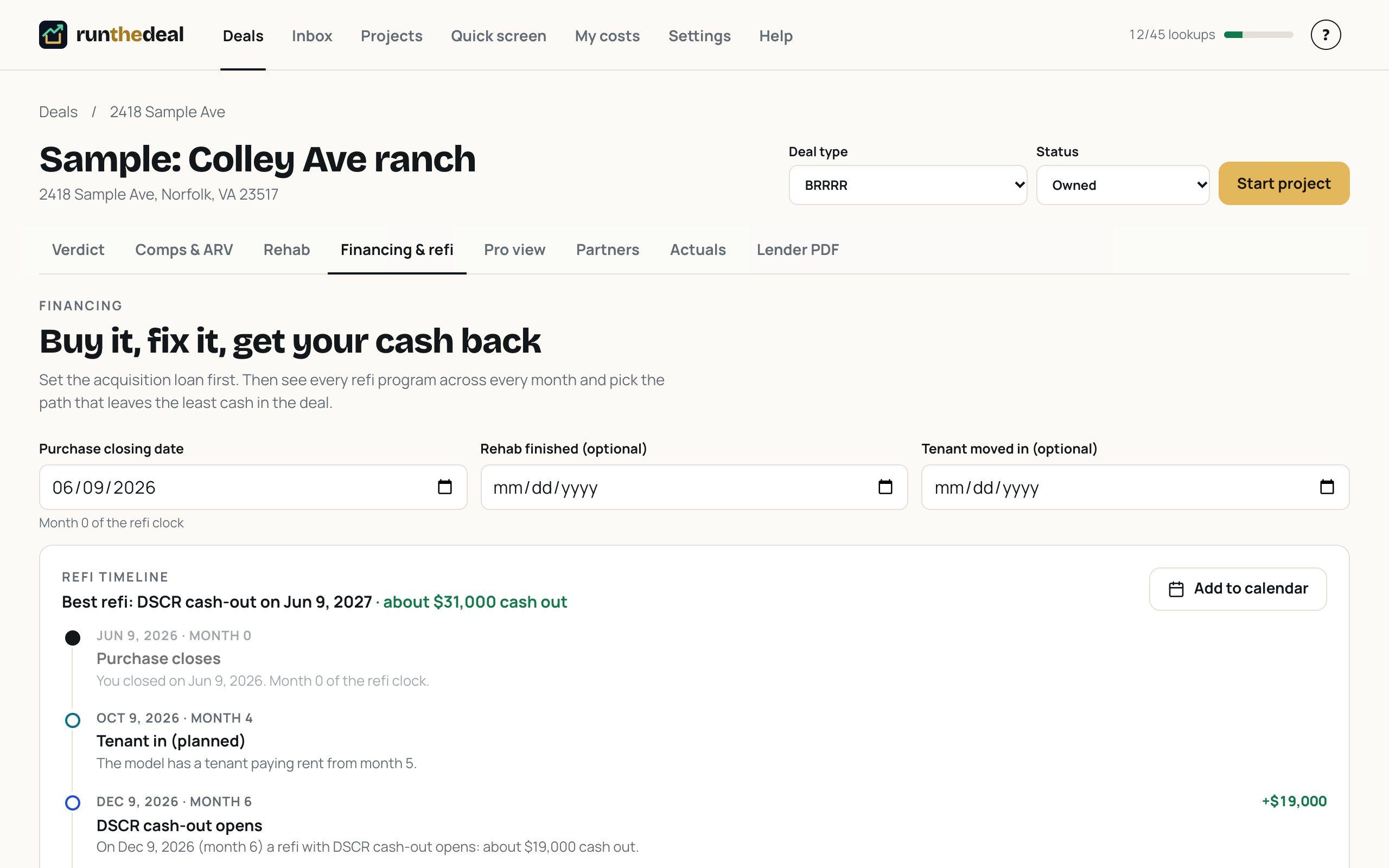Go to Deals in top navigation
The width and height of the screenshot is (1389, 868).
tap(243, 36)
